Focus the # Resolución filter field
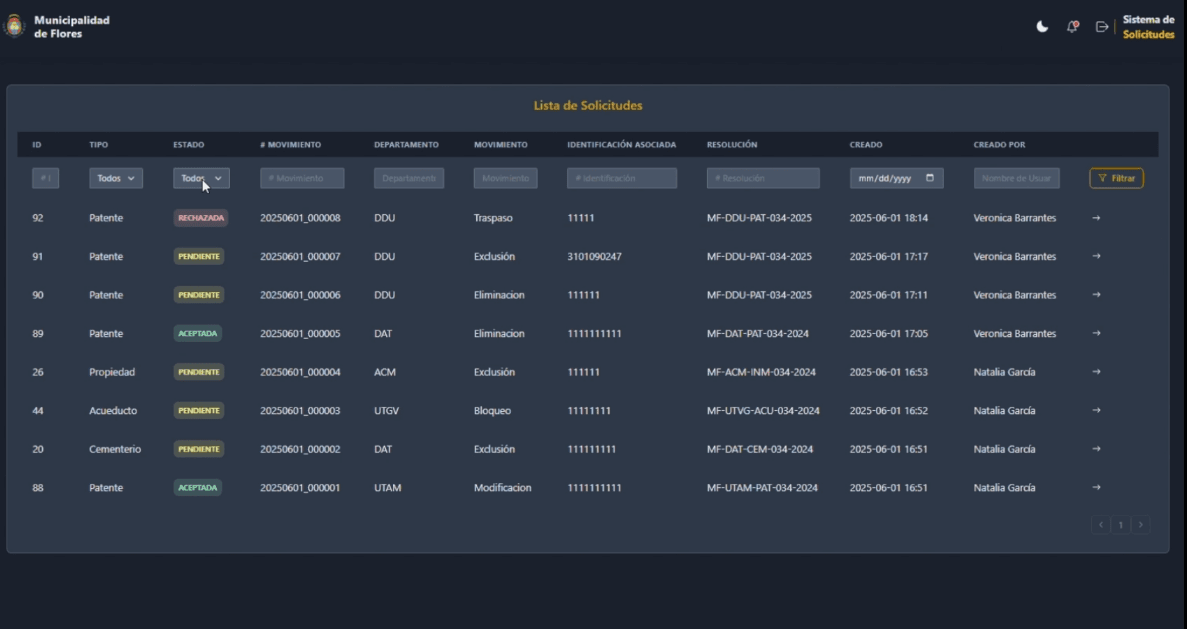Viewport: 1187px width, 629px height. point(763,178)
